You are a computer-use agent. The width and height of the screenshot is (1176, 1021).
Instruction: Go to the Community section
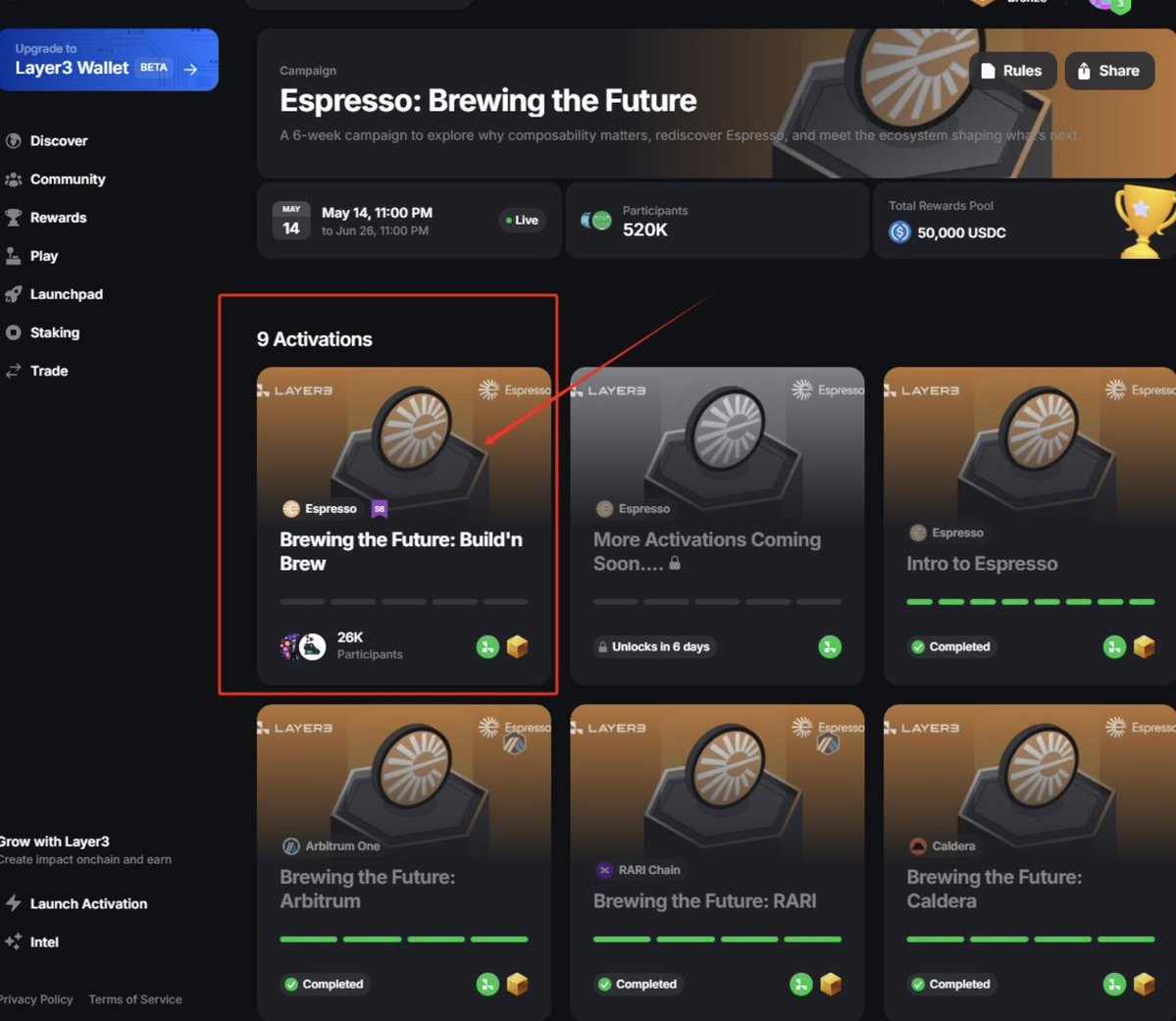[x=68, y=179]
